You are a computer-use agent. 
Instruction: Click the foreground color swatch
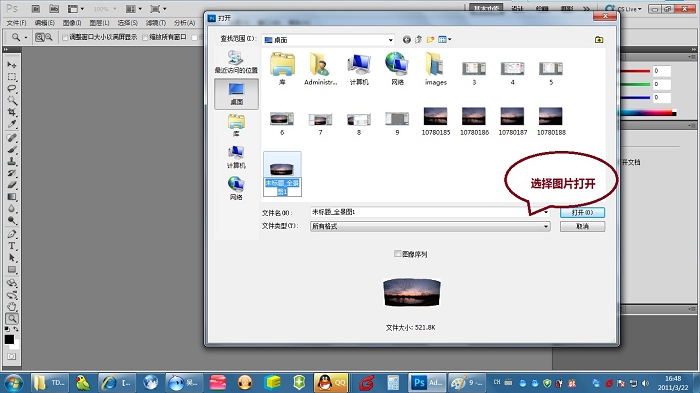[9, 339]
